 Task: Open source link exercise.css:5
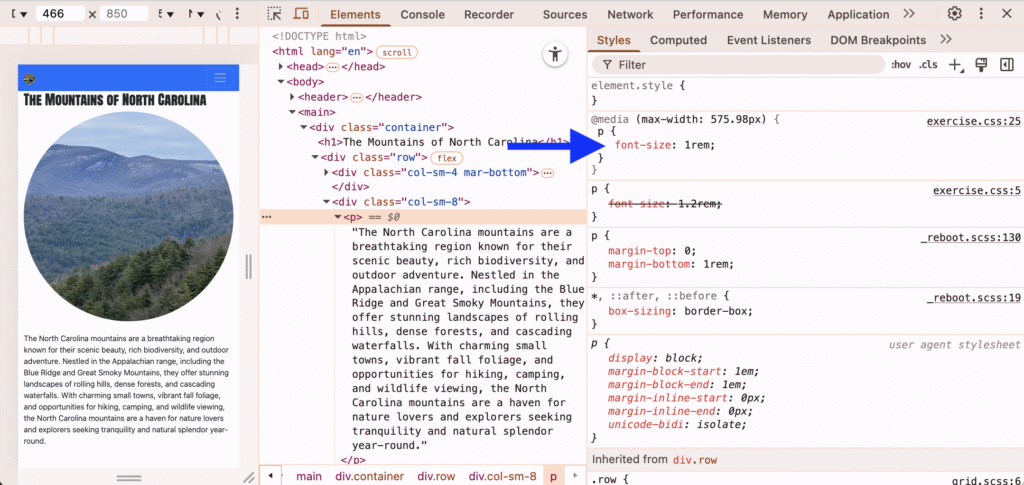tap(976, 191)
